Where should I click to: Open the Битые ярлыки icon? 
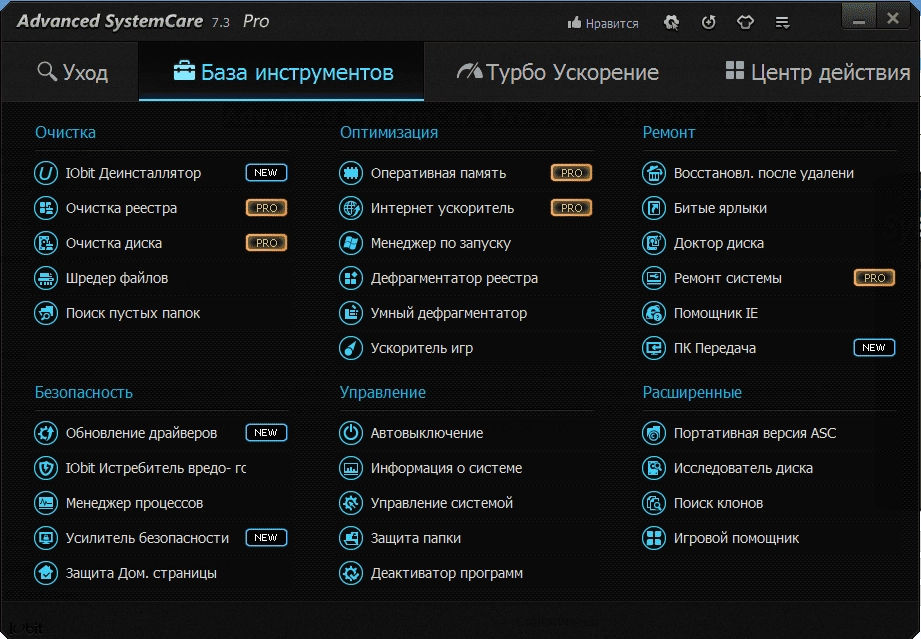click(x=654, y=208)
